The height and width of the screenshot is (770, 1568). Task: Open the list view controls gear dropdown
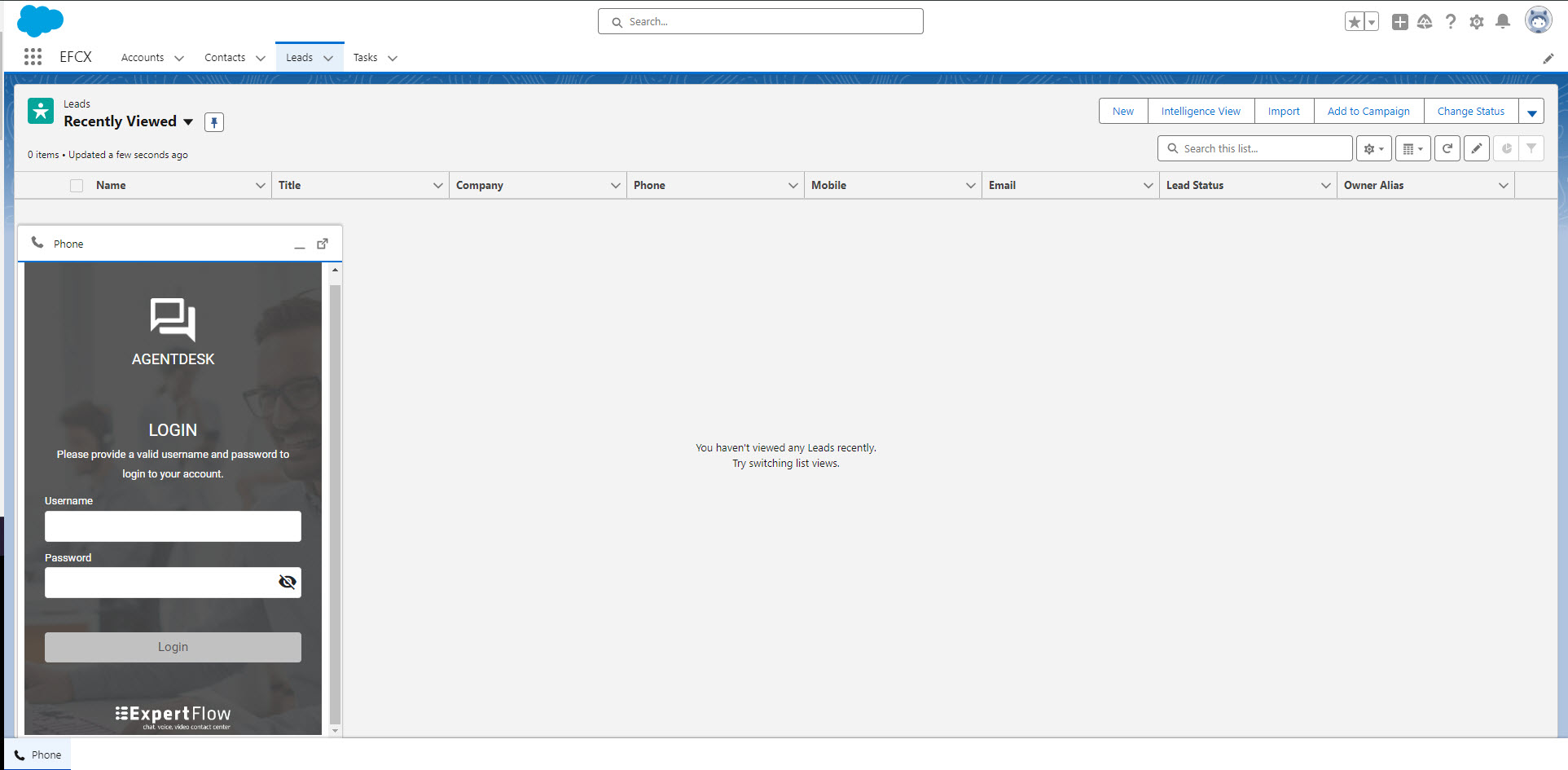point(1373,148)
